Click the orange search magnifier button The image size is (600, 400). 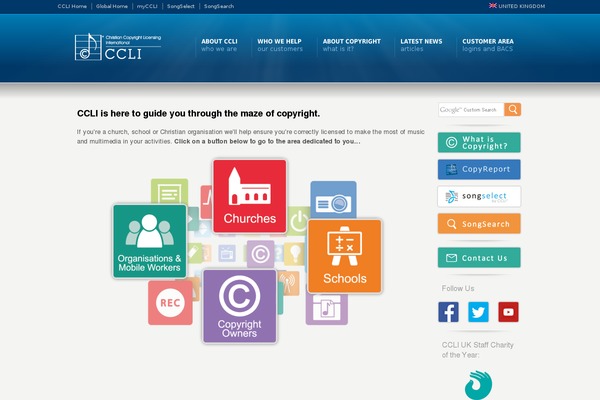pyautogui.click(x=512, y=109)
